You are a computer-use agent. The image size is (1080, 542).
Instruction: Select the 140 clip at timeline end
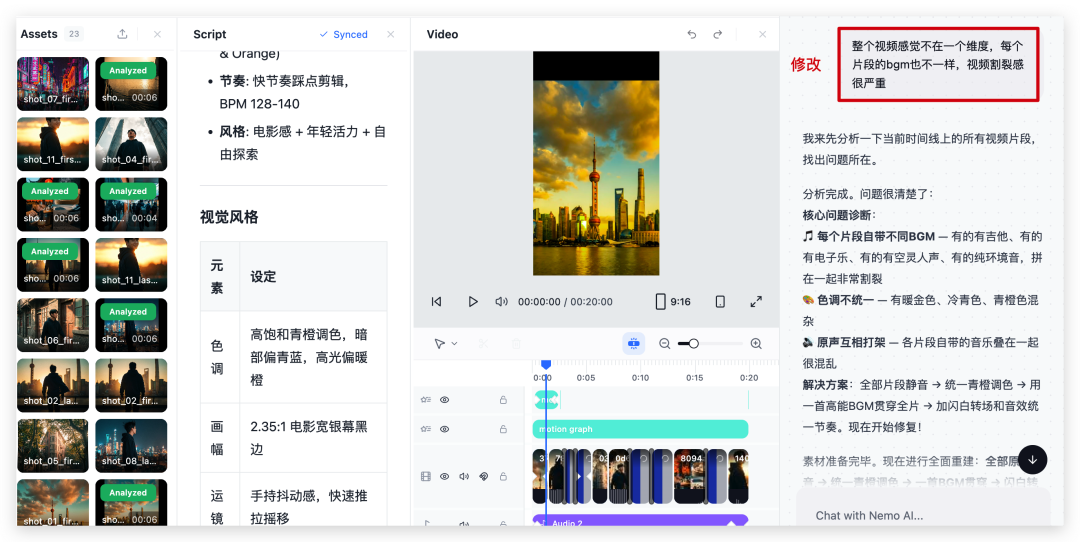tap(738, 477)
